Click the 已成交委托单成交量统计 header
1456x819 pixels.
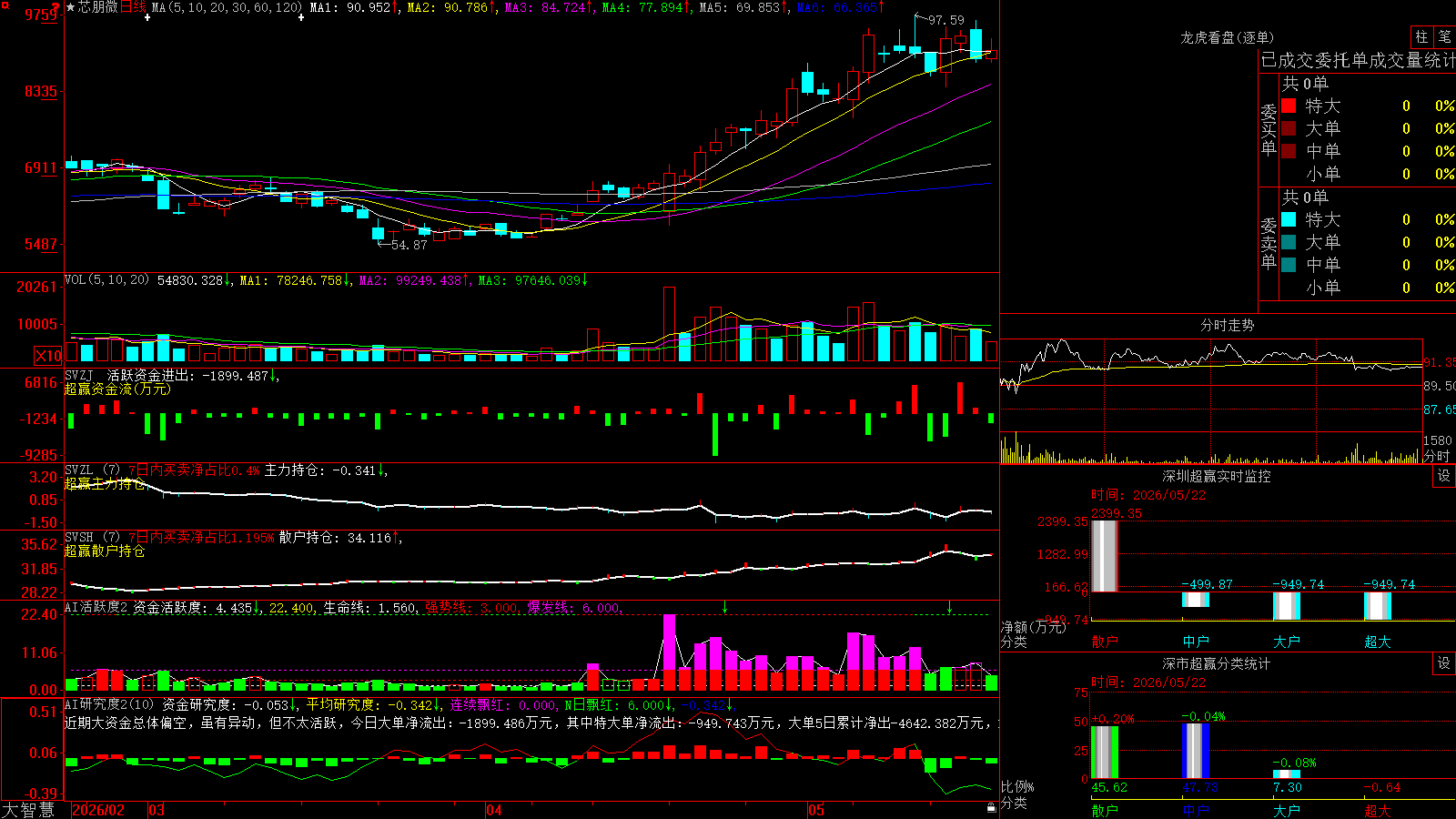(x=1358, y=60)
